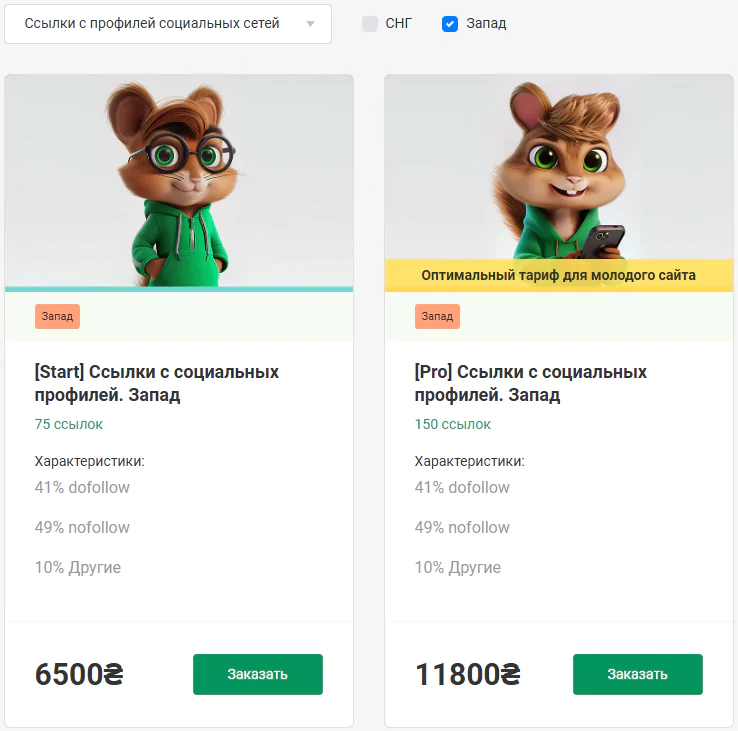Click the 11800₴ price on Pro card
Image resolution: width=738 pixels, height=731 pixels.
pyautogui.click(x=467, y=675)
